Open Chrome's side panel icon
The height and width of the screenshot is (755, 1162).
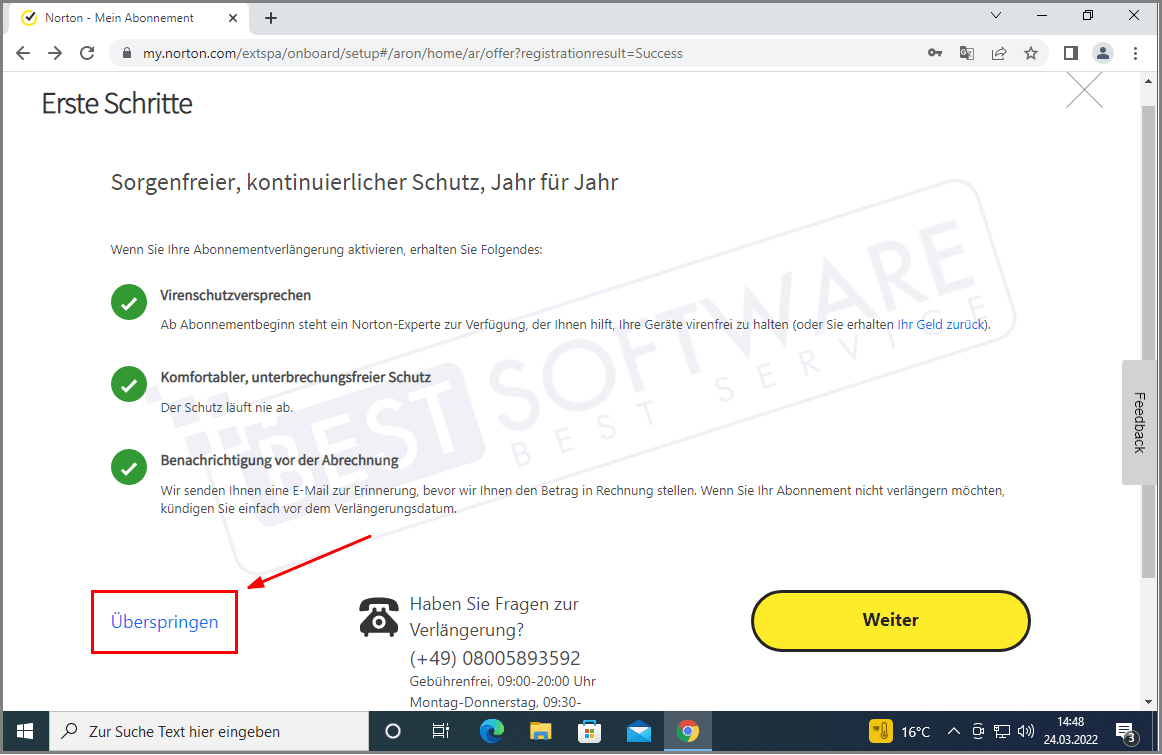pos(1070,53)
